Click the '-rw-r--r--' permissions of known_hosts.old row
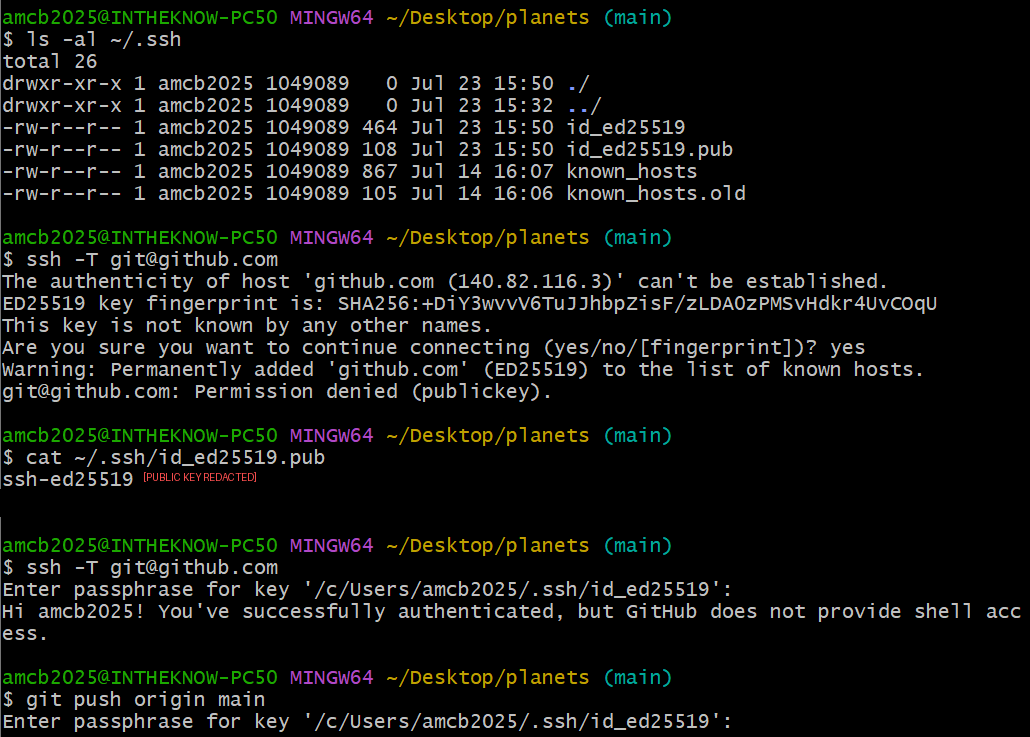 (x=62, y=194)
